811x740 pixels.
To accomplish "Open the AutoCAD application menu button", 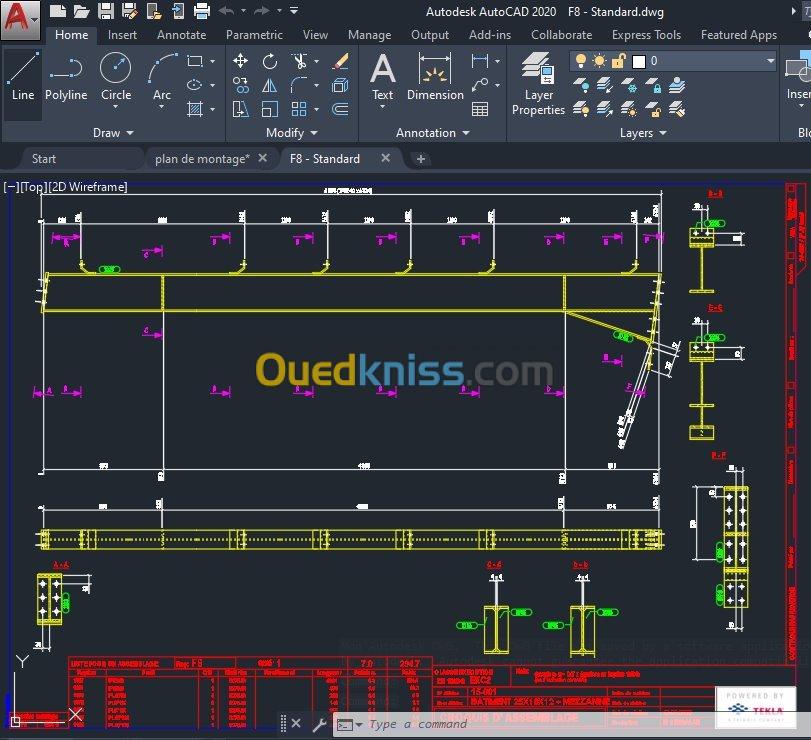I will pyautogui.click(x=20, y=20).
